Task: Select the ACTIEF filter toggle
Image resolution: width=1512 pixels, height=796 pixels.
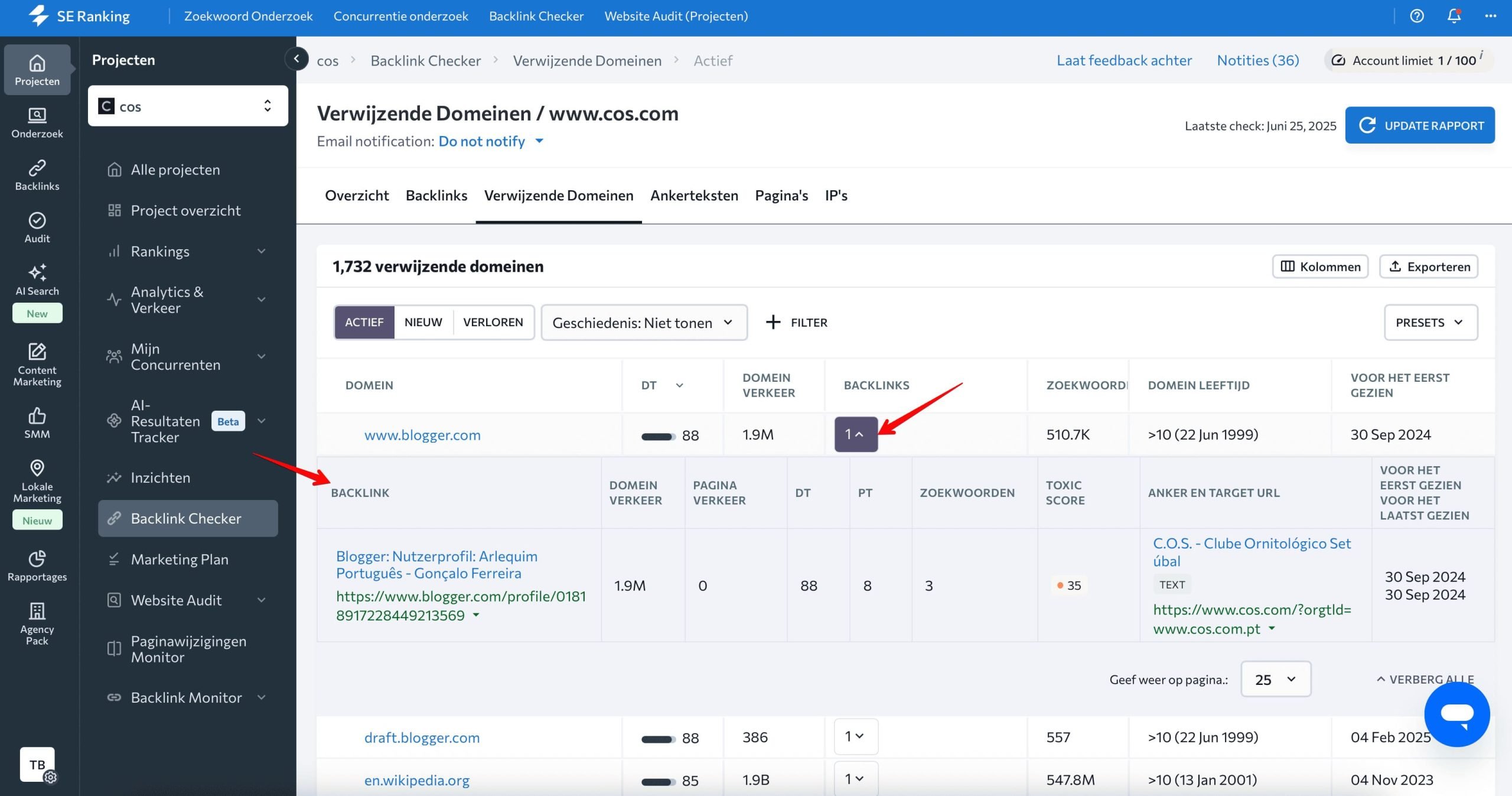Action: (364, 322)
